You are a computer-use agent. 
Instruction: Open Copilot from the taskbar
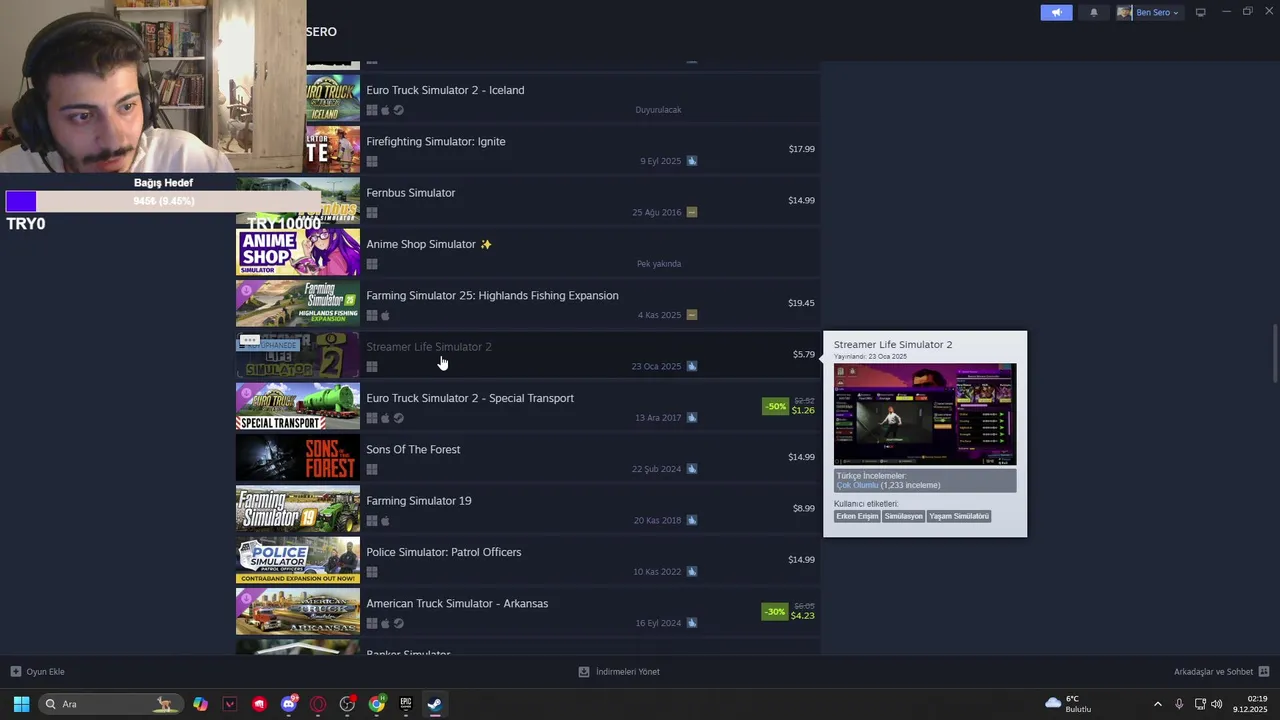201,704
